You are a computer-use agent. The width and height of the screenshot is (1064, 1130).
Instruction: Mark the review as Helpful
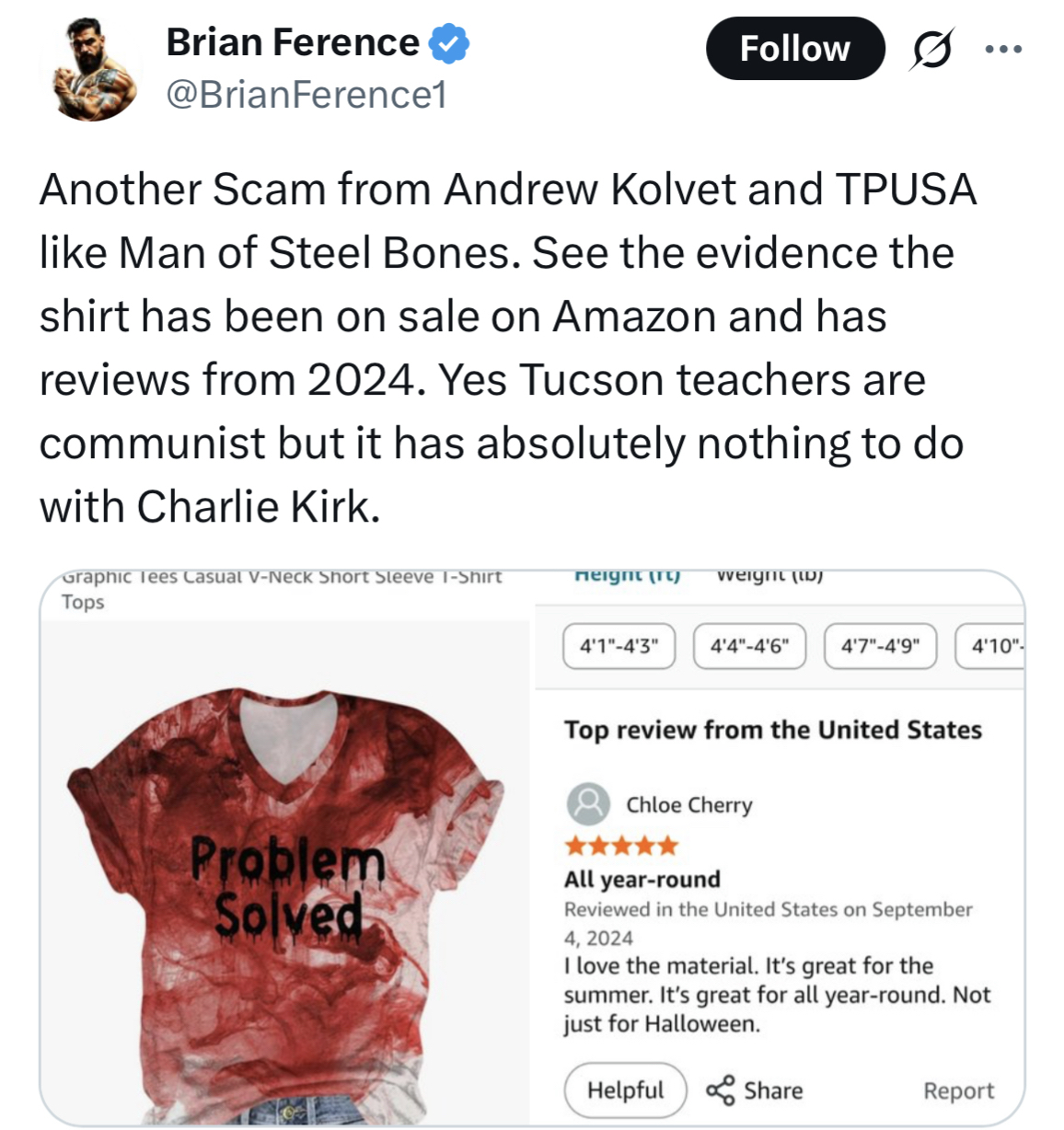coord(625,1090)
